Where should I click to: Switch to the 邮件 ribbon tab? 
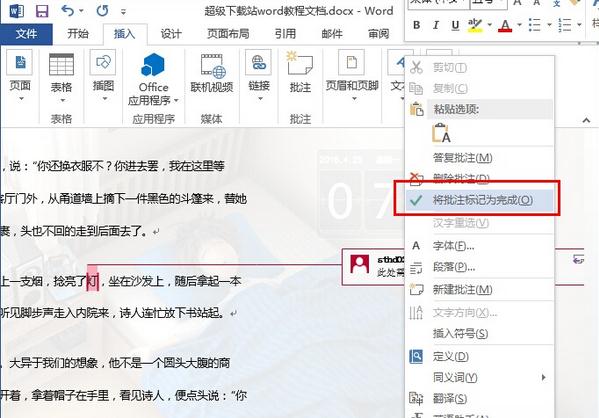[x=332, y=34]
